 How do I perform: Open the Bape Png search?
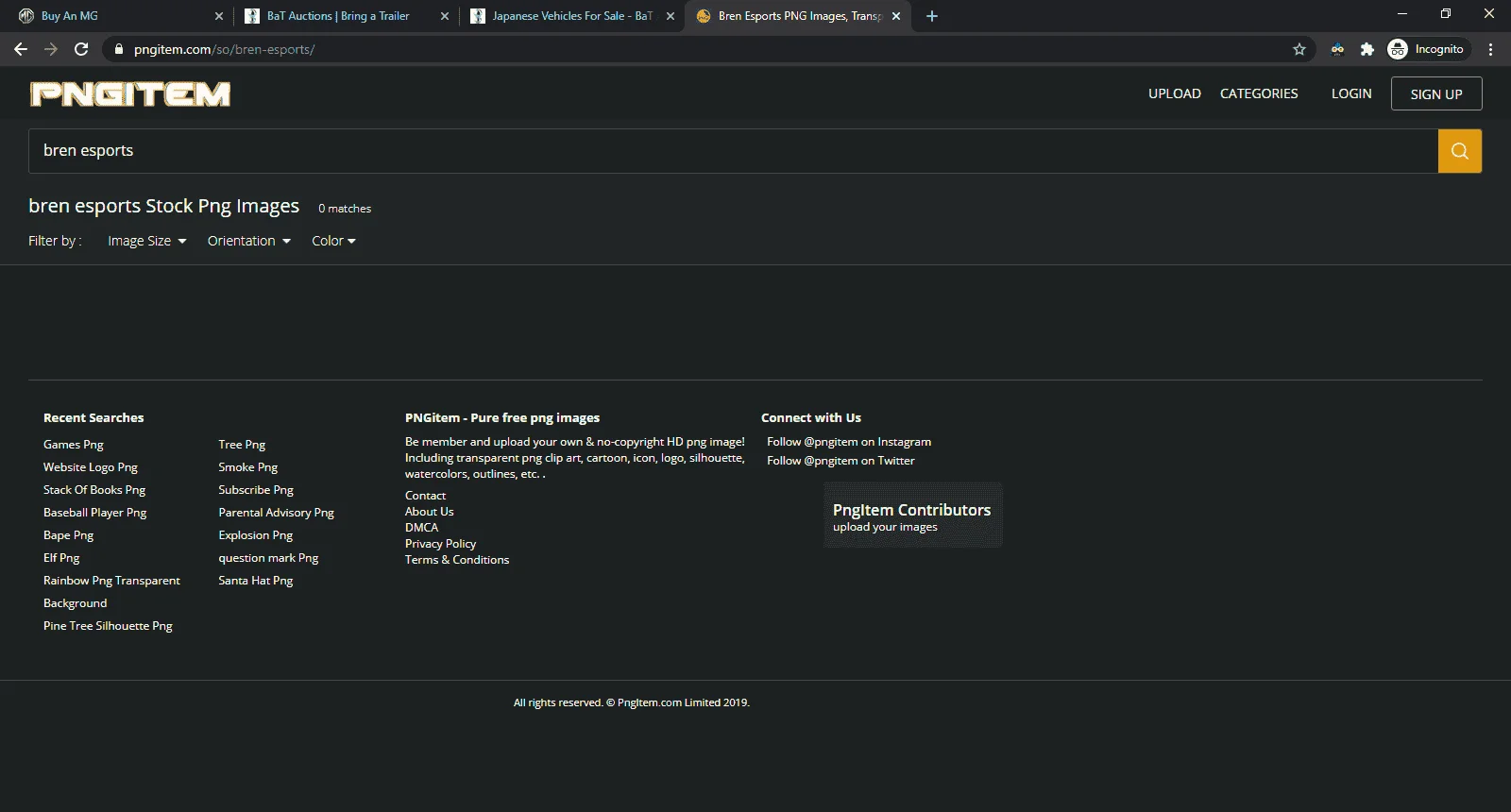[69, 535]
